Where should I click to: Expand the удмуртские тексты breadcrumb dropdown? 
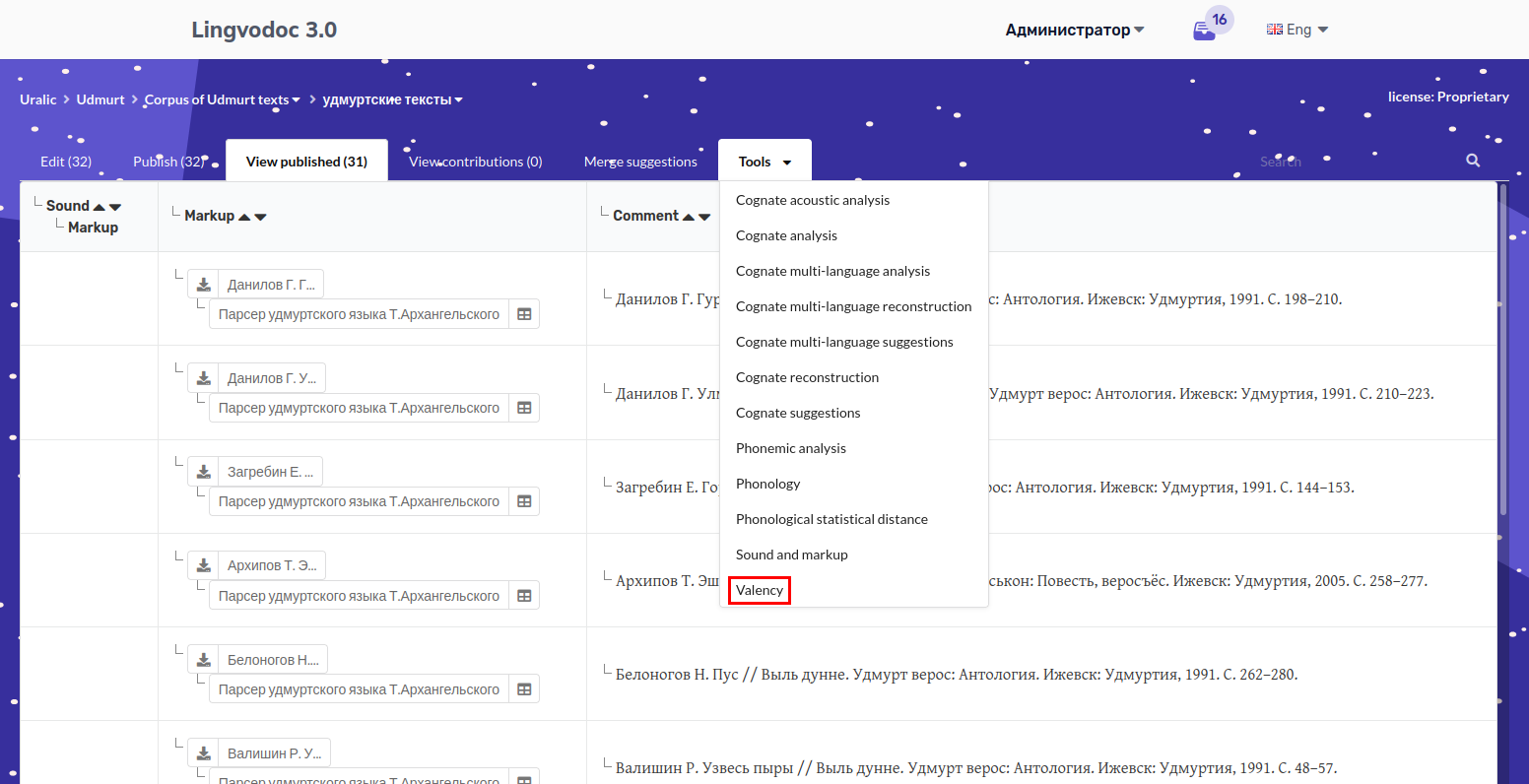(x=393, y=99)
